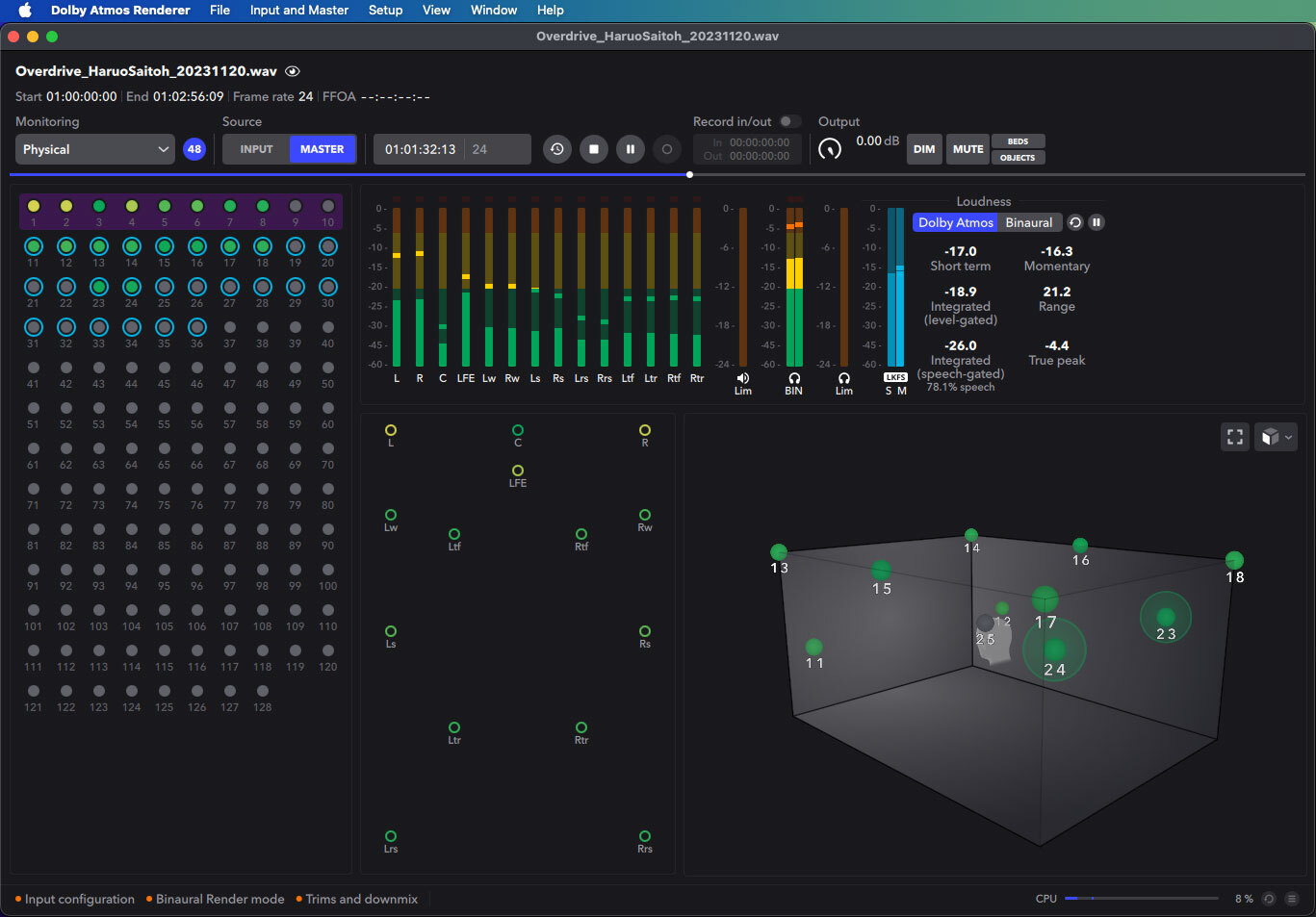Click the Record In timecode field
This screenshot has height=917, width=1316.
click(x=760, y=142)
